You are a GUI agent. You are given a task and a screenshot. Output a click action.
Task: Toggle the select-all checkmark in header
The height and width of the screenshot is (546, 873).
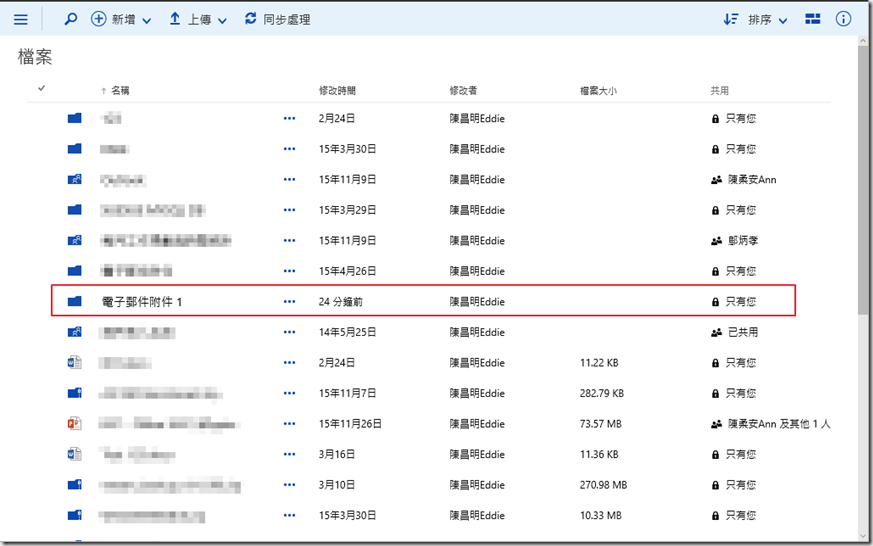41,89
